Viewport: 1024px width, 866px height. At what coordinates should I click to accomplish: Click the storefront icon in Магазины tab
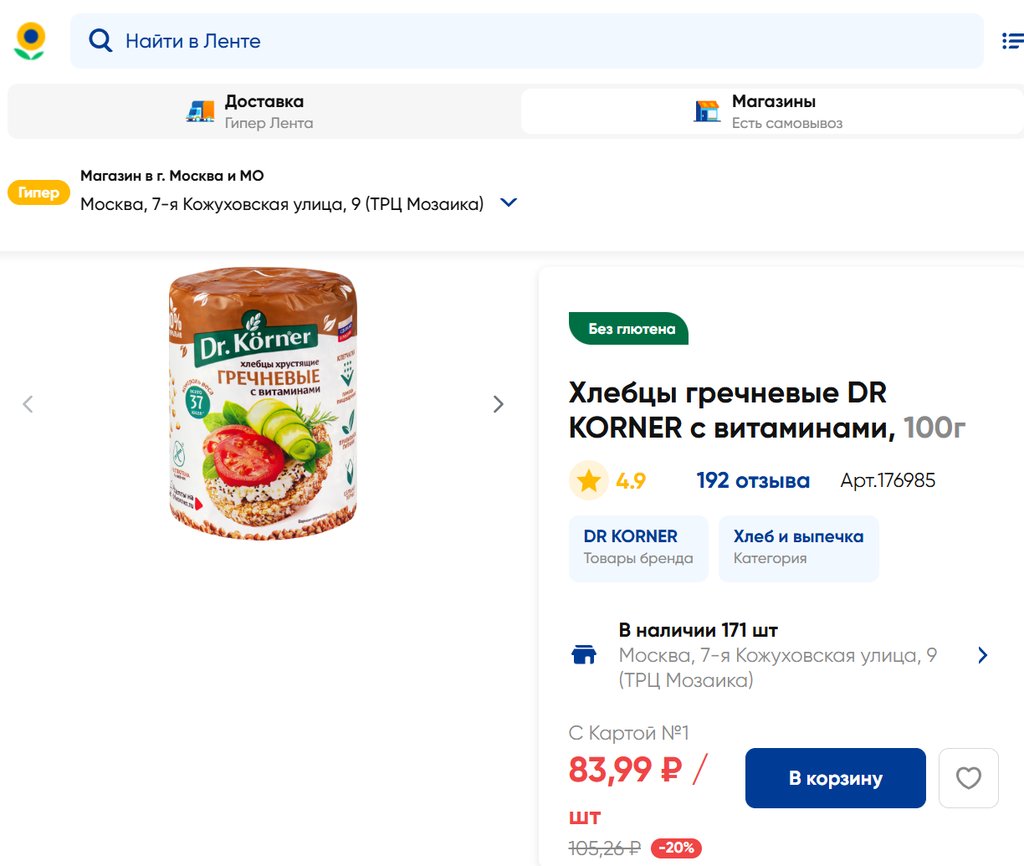point(707,111)
